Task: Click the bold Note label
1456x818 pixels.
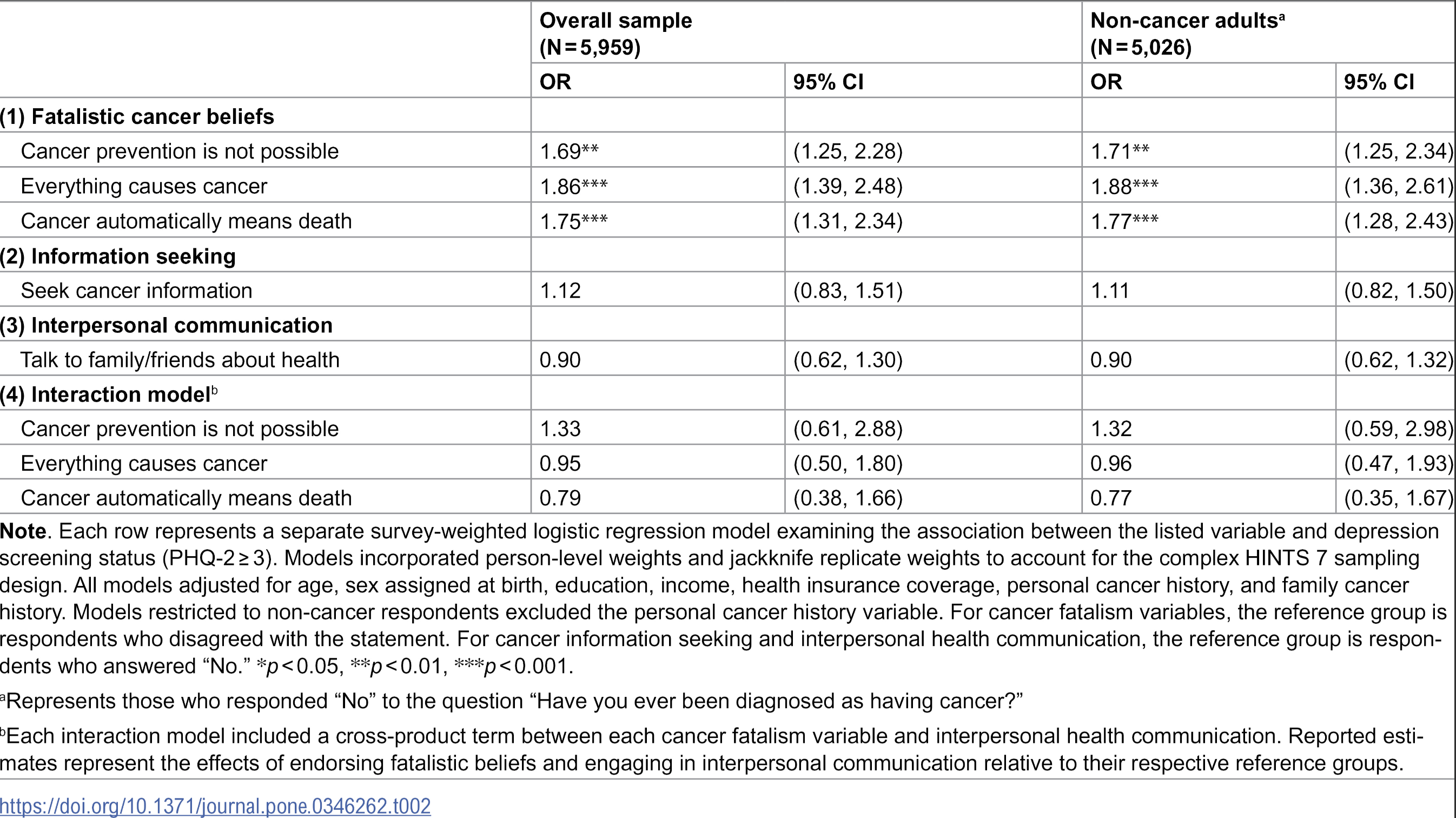Action: coord(23,531)
